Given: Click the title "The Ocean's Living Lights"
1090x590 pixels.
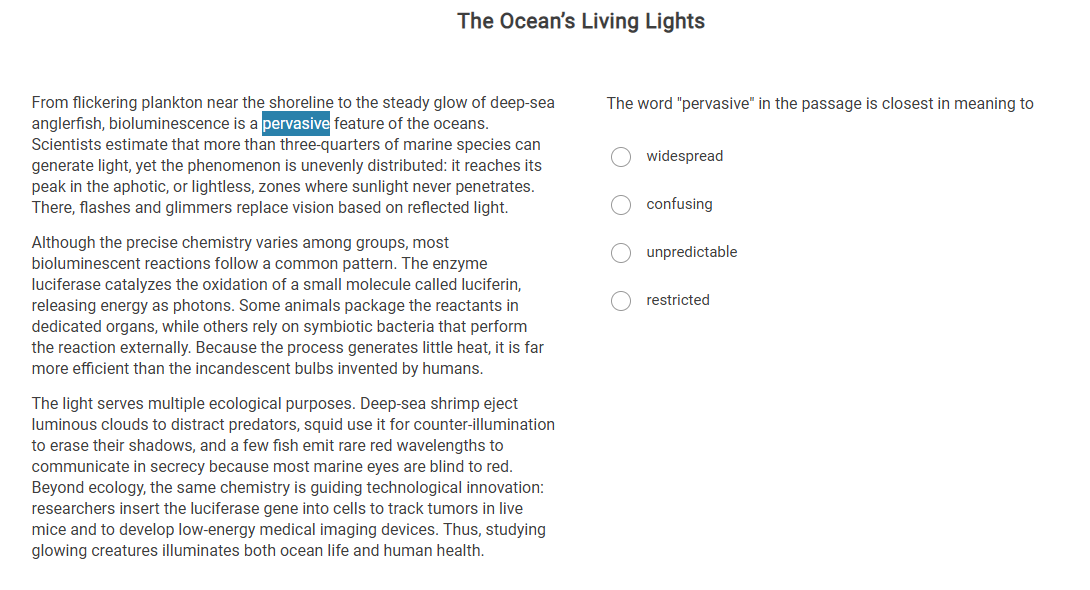Looking at the screenshot, I should point(581,21).
